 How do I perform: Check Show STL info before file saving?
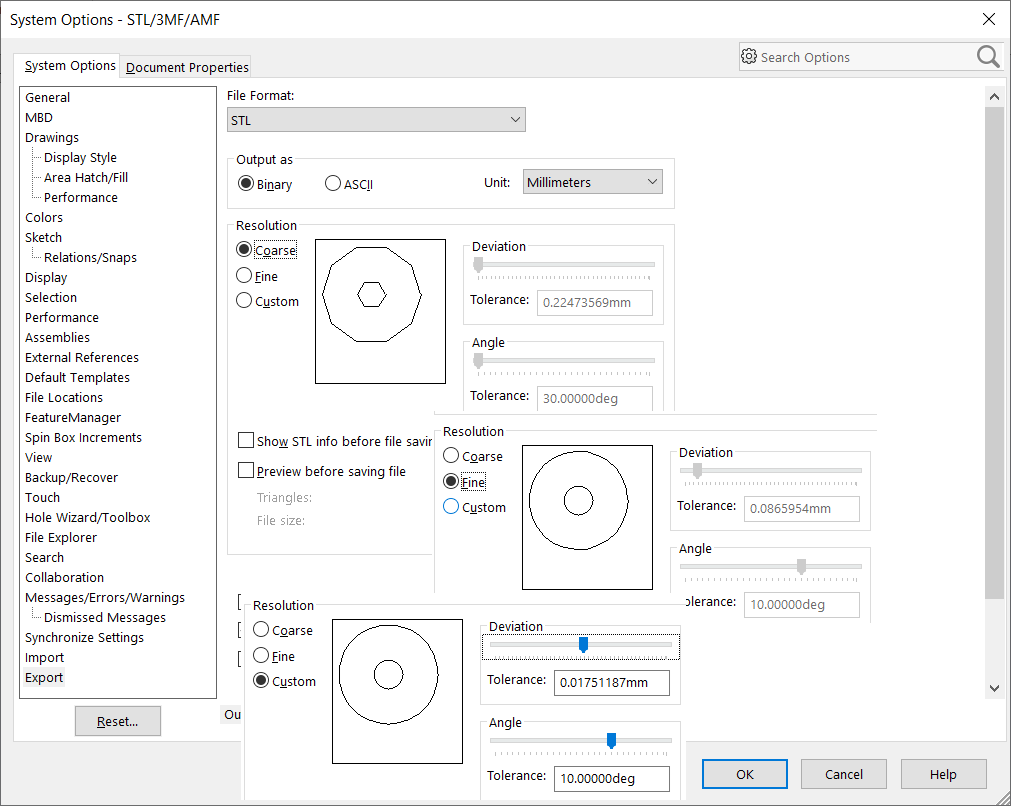coord(246,441)
